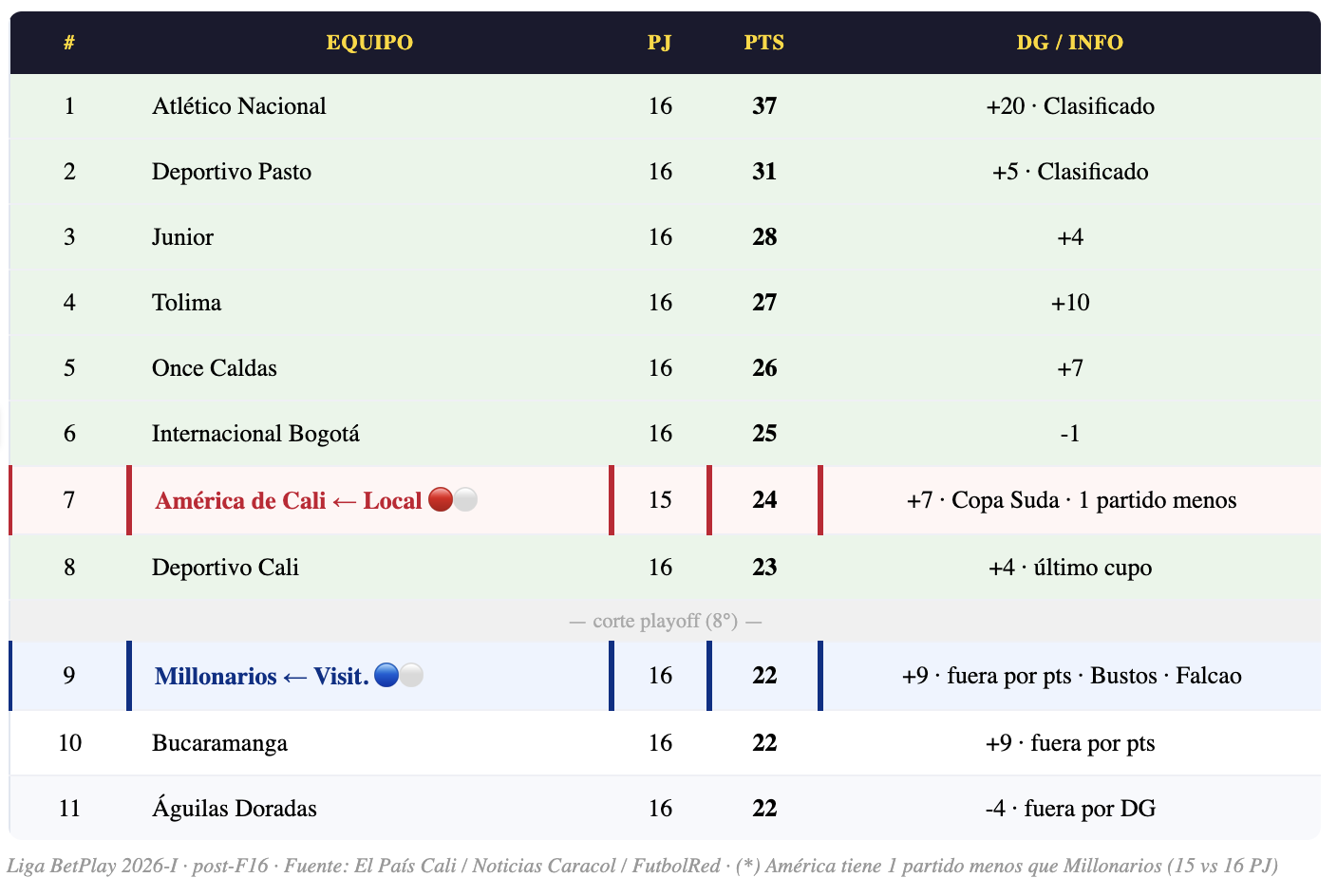The height and width of the screenshot is (896, 1337).
Task: Select the EQUIPO column header
Action: pos(369,43)
